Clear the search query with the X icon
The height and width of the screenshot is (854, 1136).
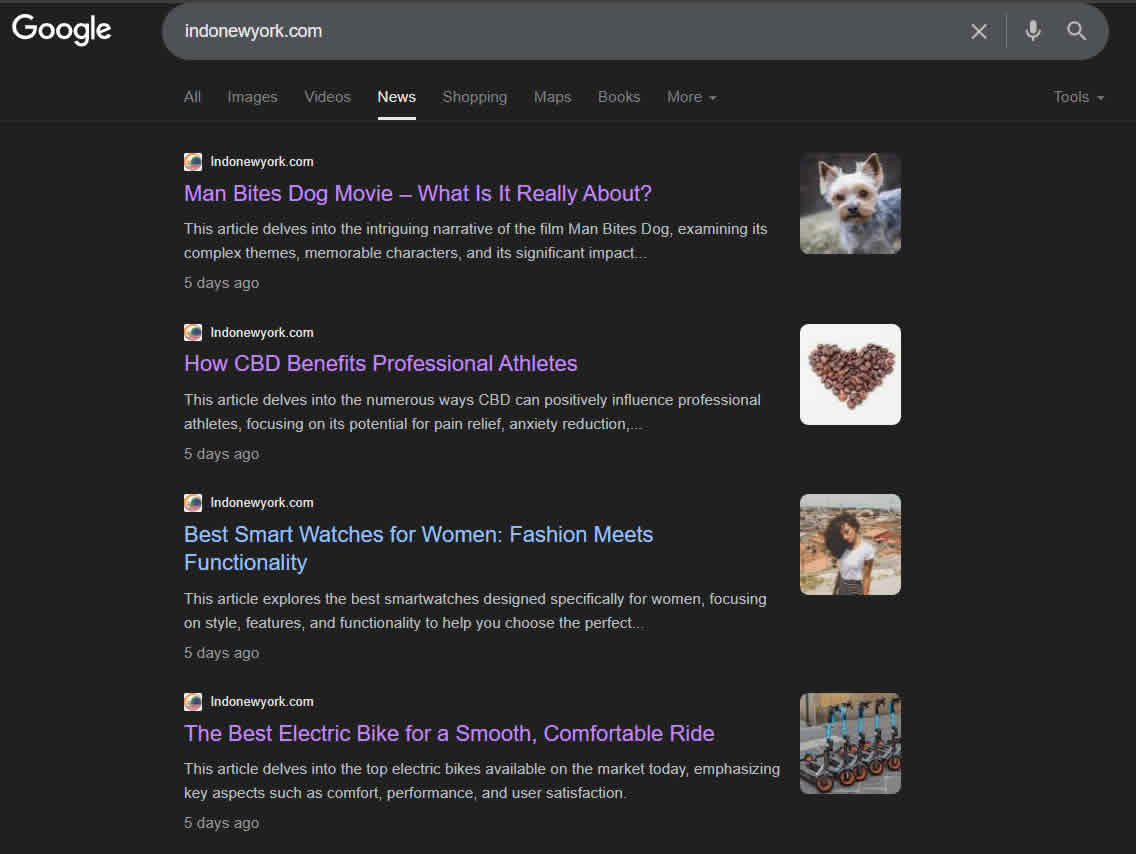[x=978, y=31]
